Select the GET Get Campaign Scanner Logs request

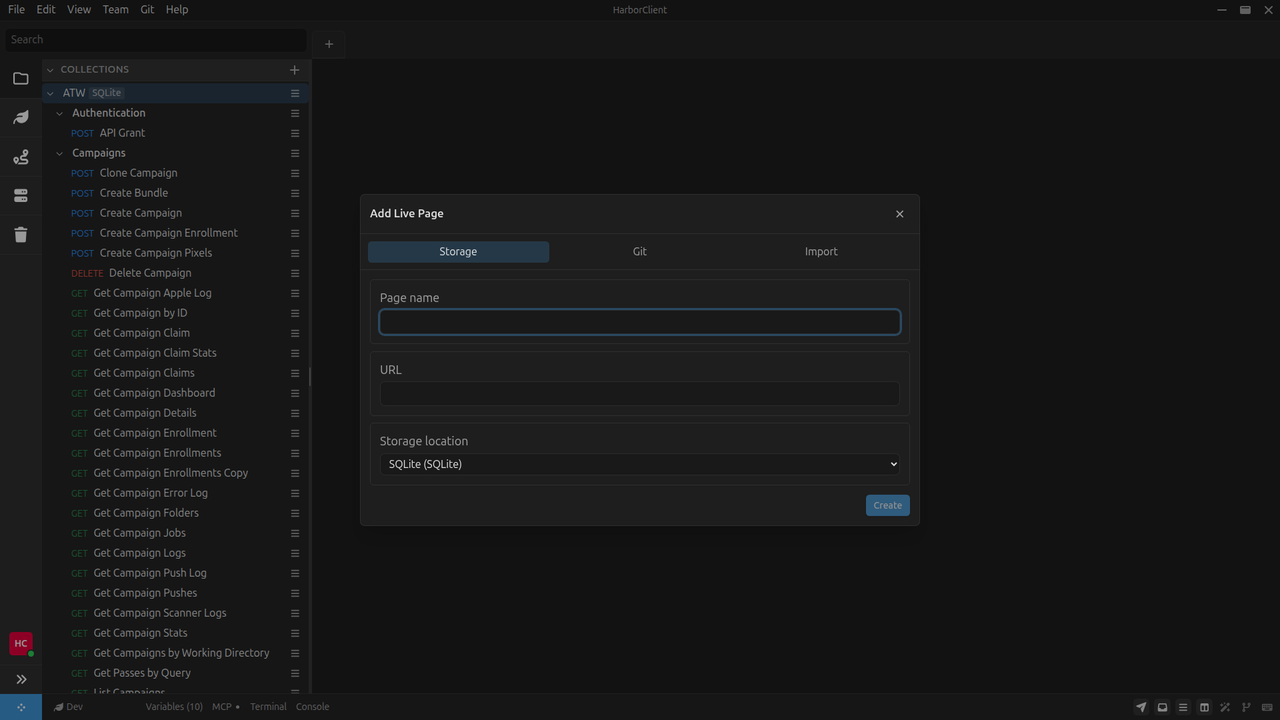[x=176, y=613]
